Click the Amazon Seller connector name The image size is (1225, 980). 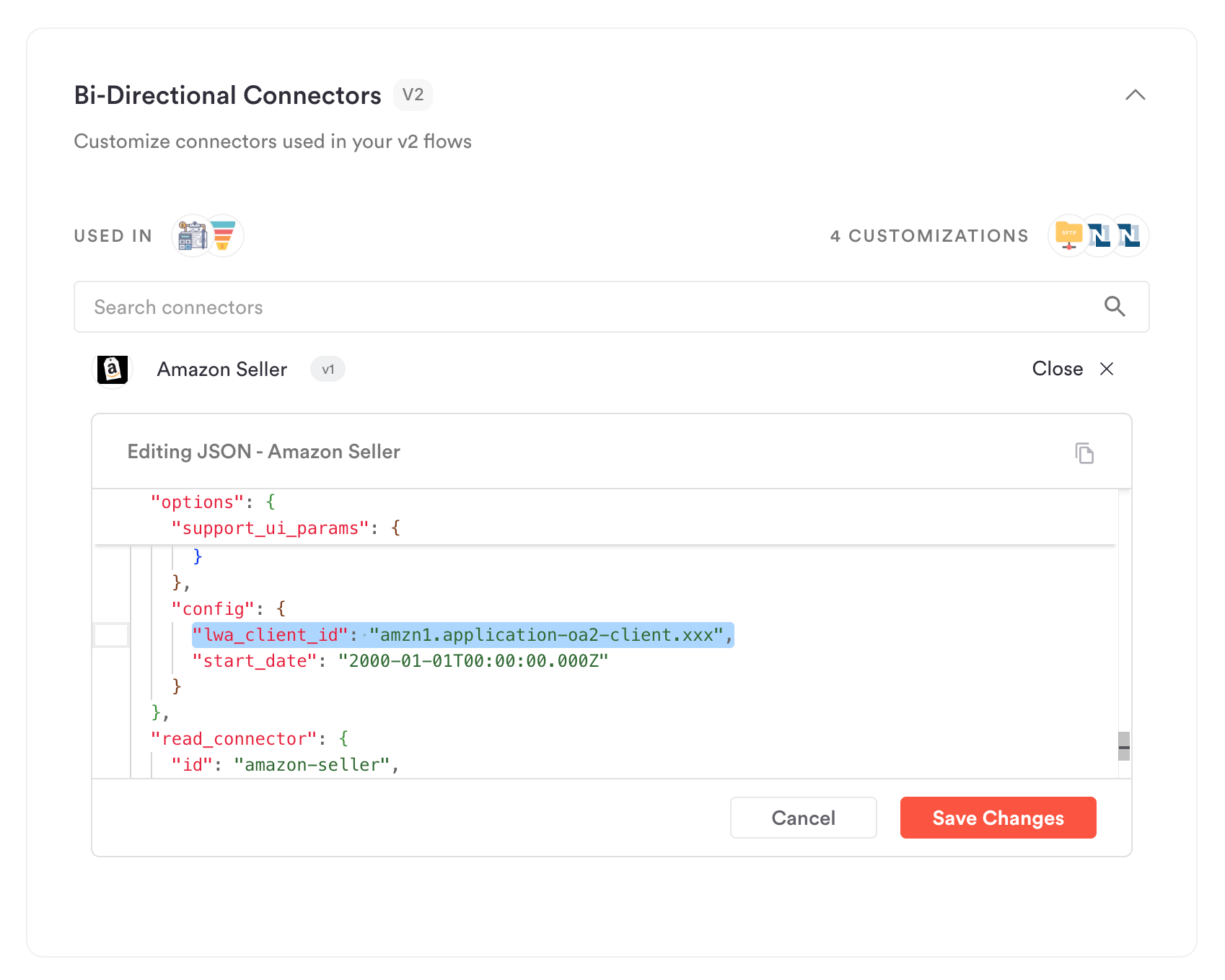point(222,369)
